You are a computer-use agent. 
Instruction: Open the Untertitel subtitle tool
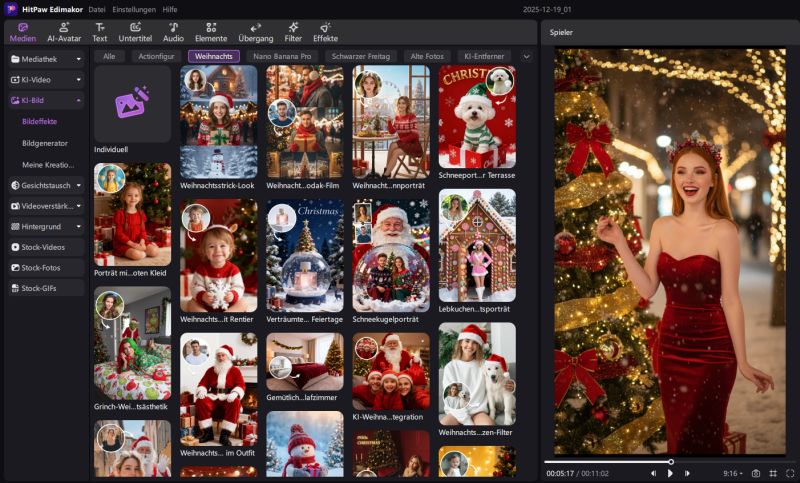point(135,32)
